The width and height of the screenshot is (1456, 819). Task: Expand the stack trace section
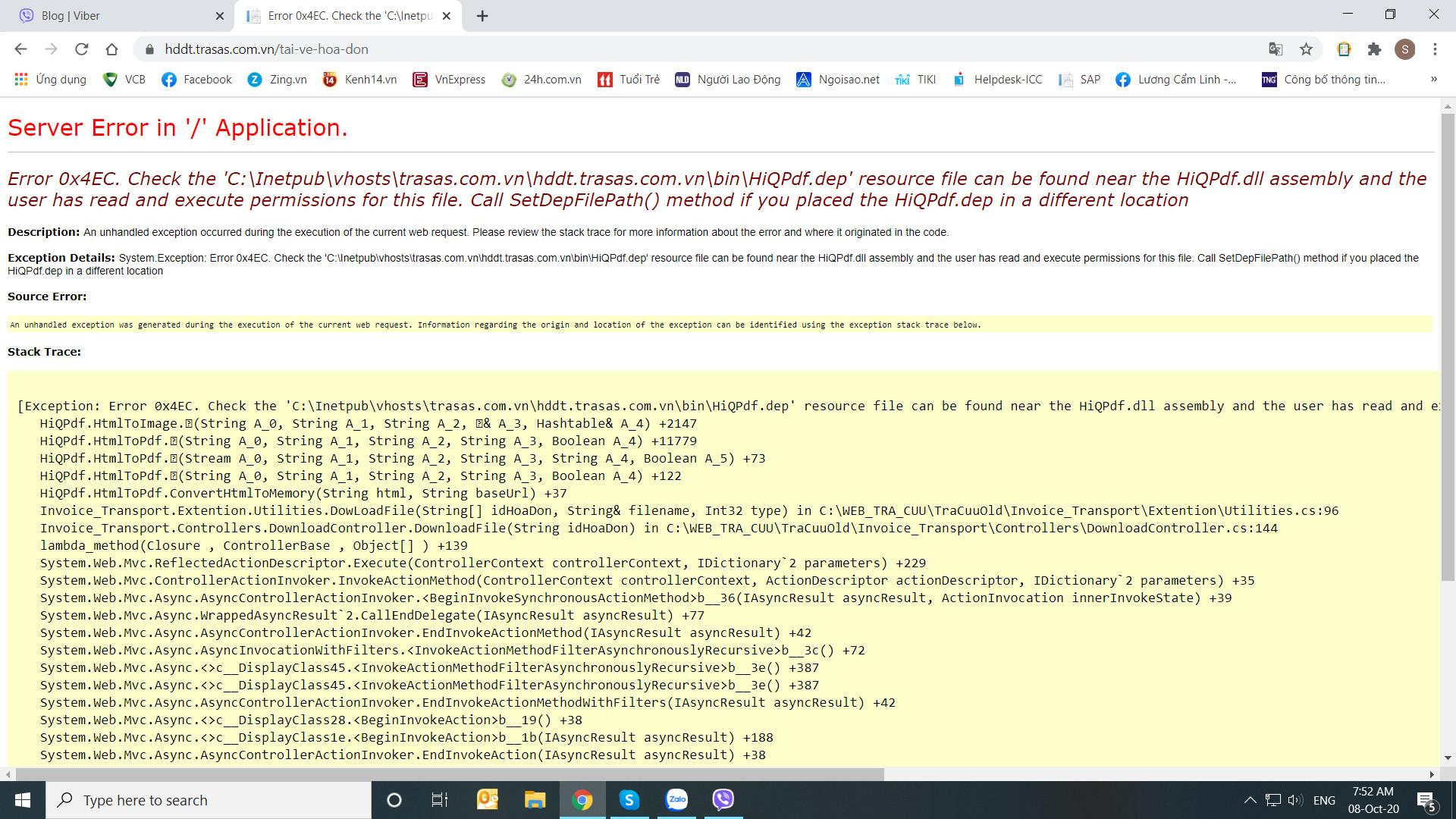coord(43,350)
